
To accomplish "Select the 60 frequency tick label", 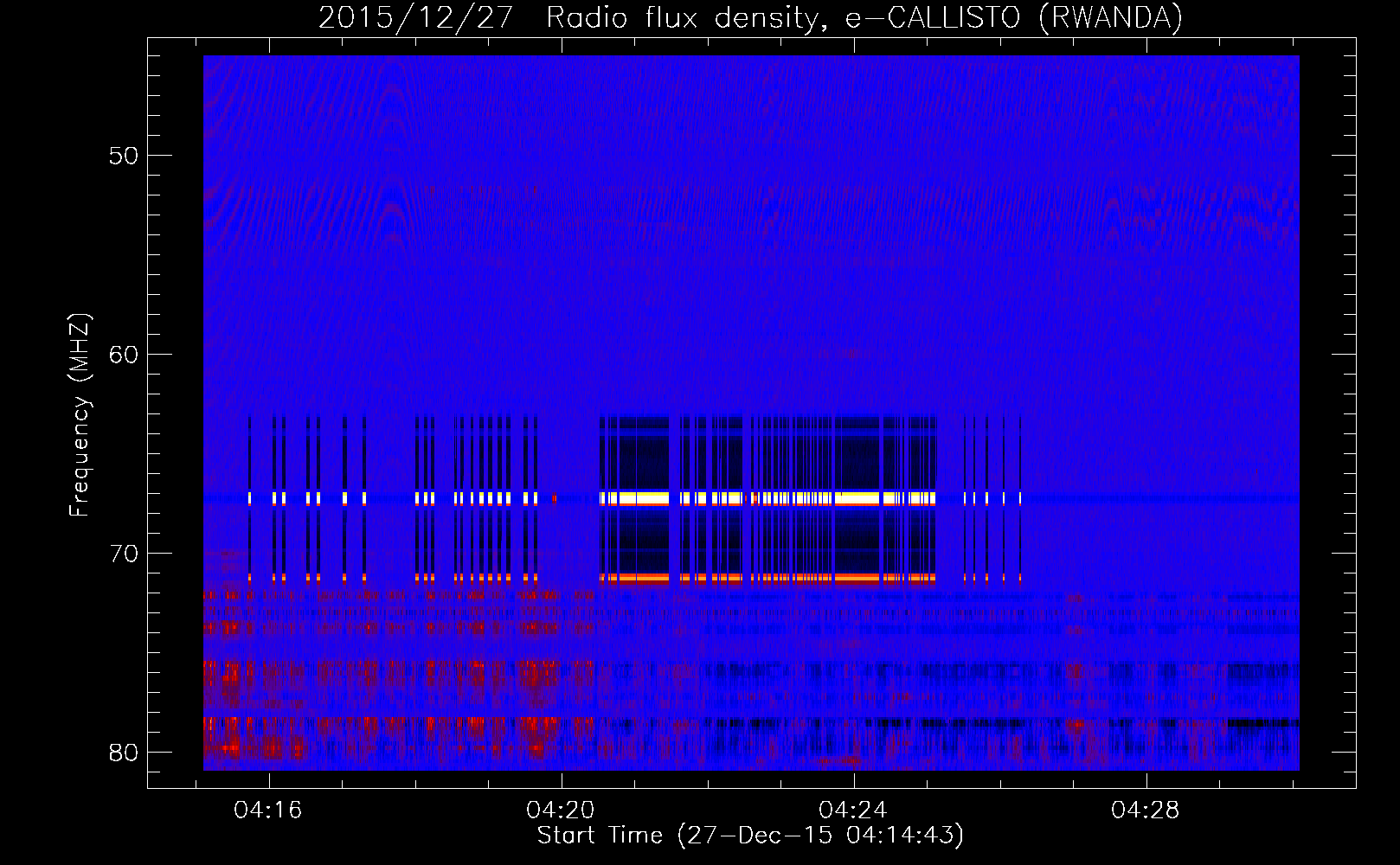I will (x=124, y=355).
